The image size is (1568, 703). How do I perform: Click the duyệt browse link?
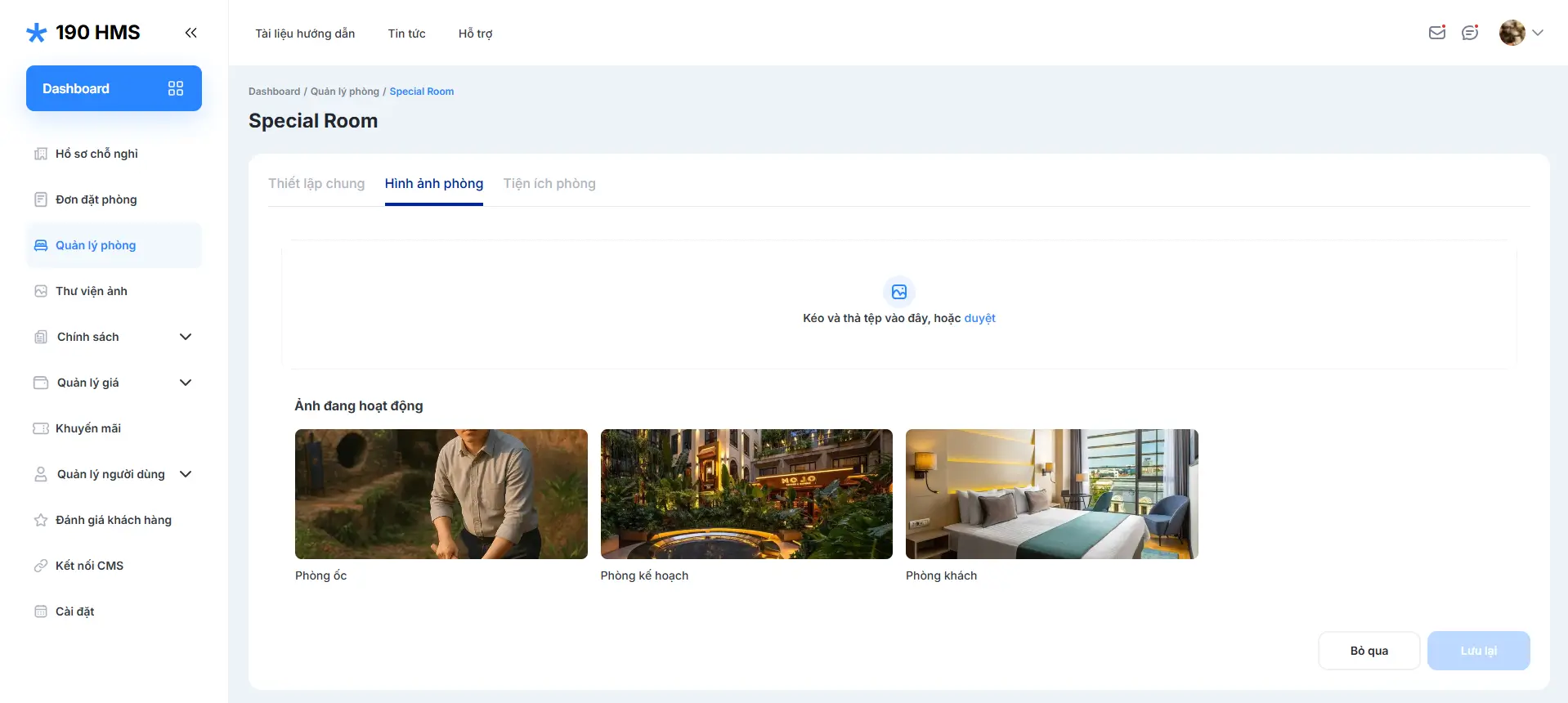[x=979, y=318]
